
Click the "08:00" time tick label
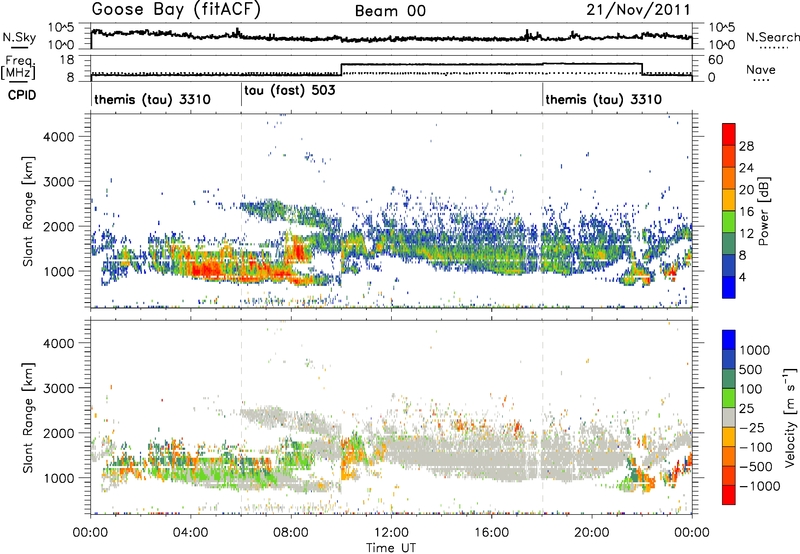(290, 533)
